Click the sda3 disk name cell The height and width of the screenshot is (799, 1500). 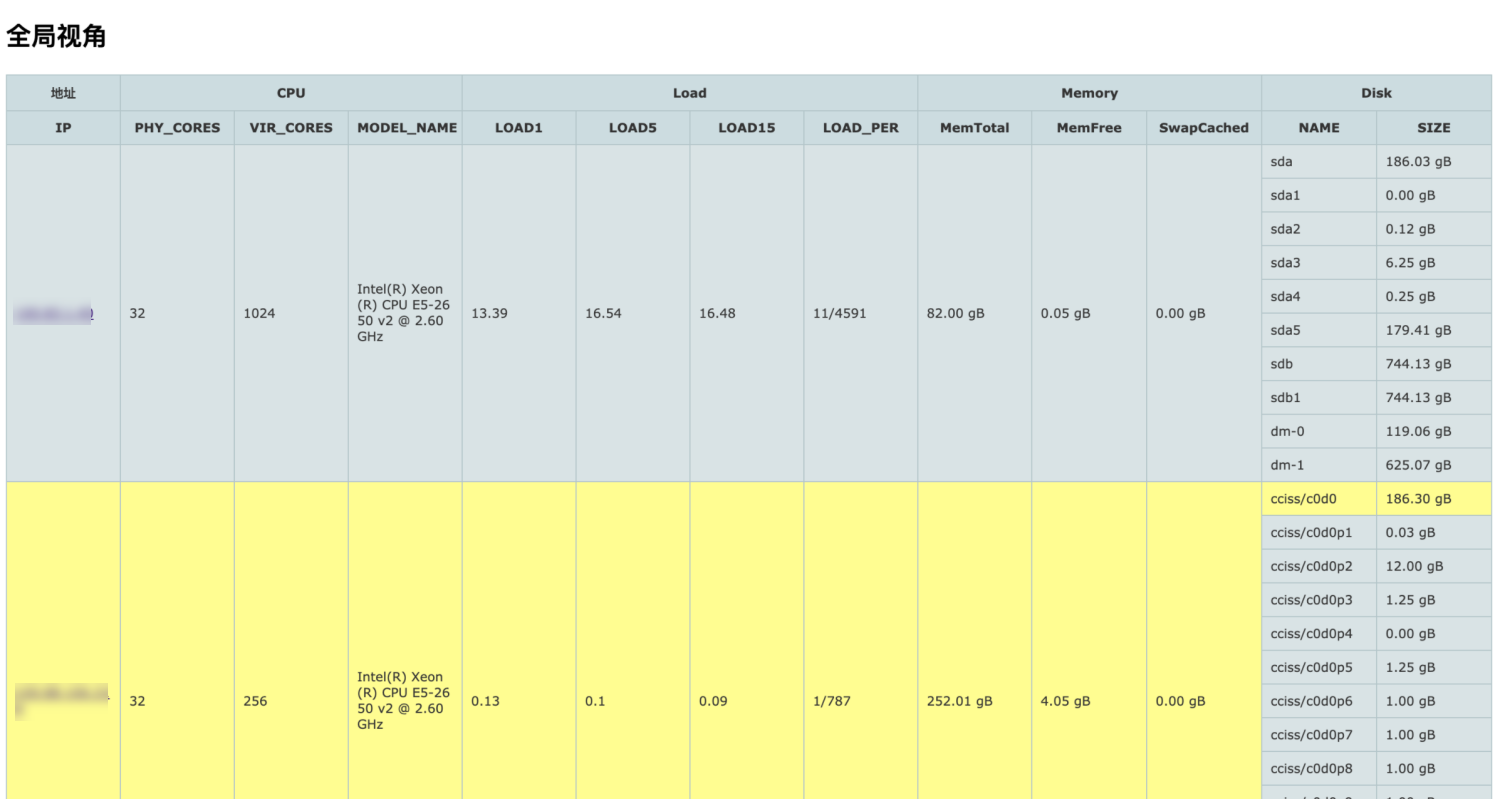coord(1319,263)
